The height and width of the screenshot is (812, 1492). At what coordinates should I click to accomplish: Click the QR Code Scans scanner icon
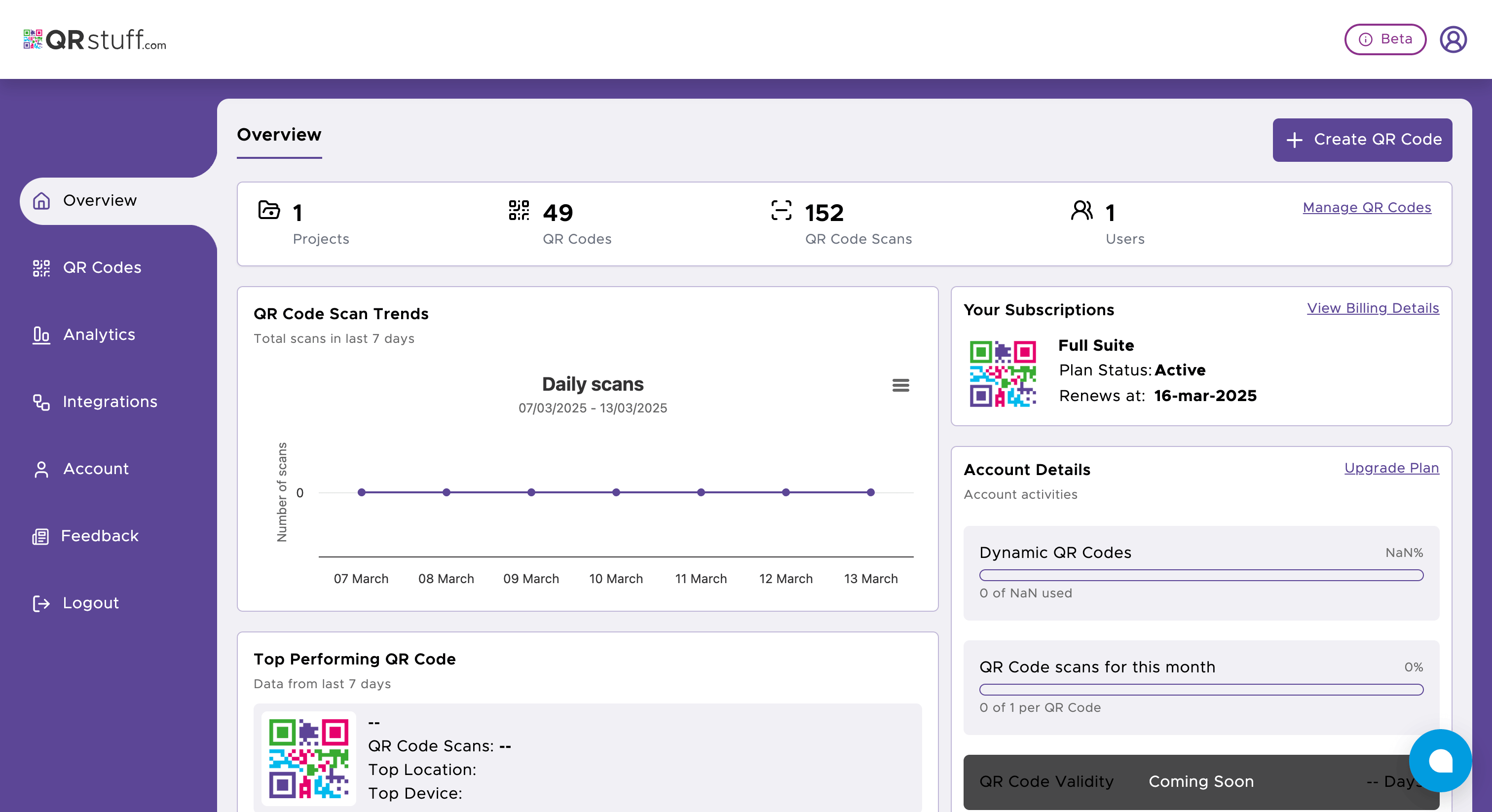(781, 210)
